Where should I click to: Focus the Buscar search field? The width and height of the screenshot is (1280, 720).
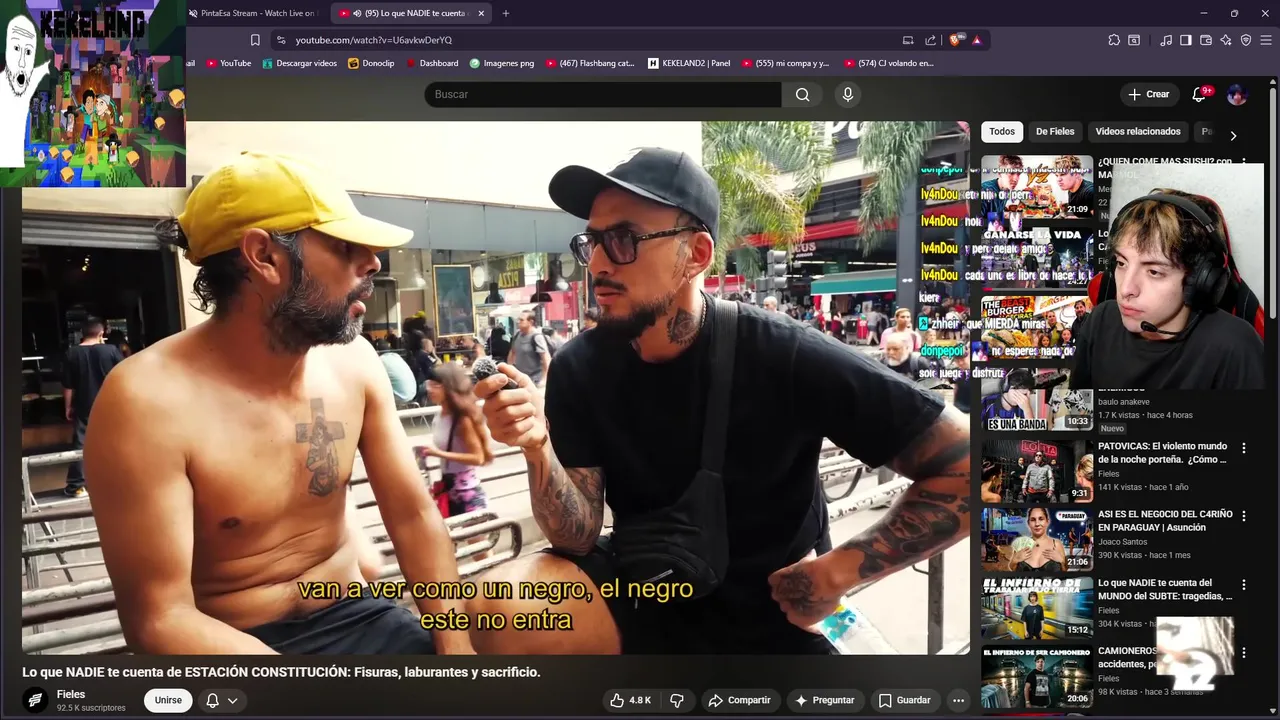(603, 94)
